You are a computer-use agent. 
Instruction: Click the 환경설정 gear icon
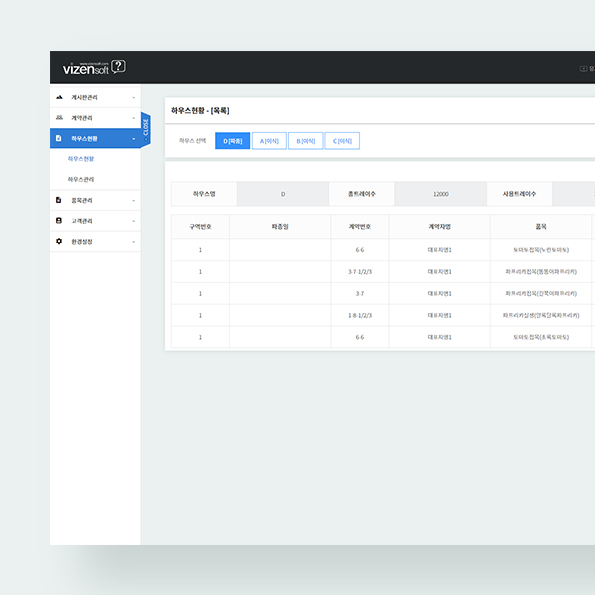[59, 241]
